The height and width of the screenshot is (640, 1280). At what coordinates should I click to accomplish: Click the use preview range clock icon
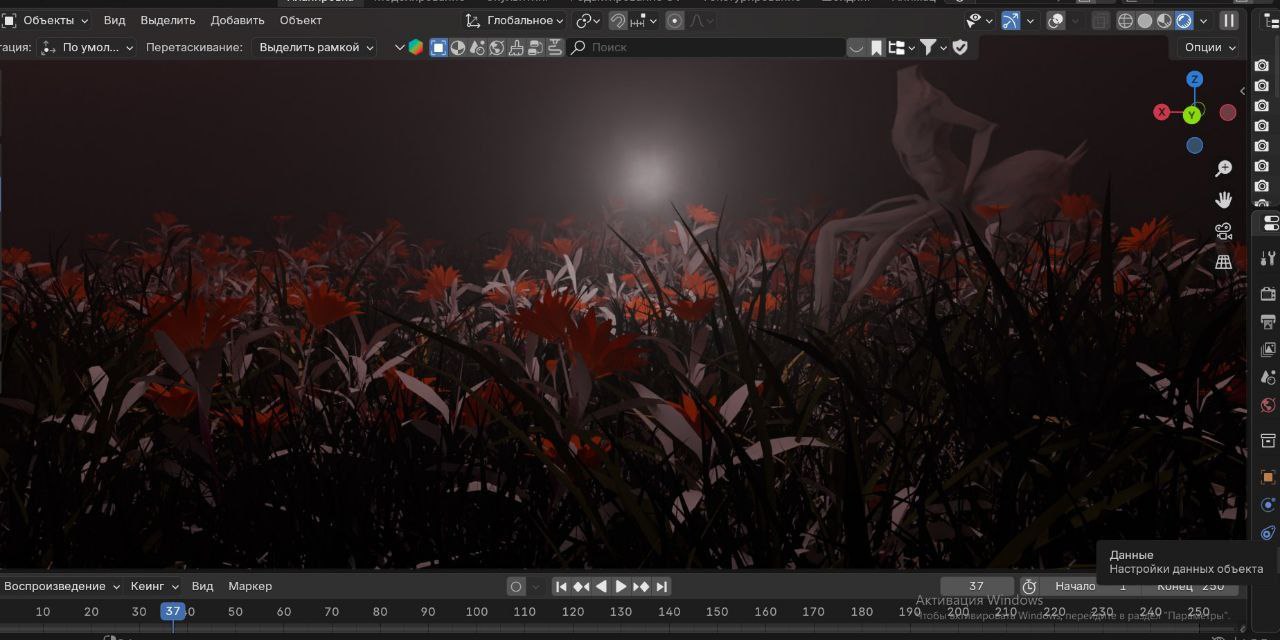(1029, 586)
